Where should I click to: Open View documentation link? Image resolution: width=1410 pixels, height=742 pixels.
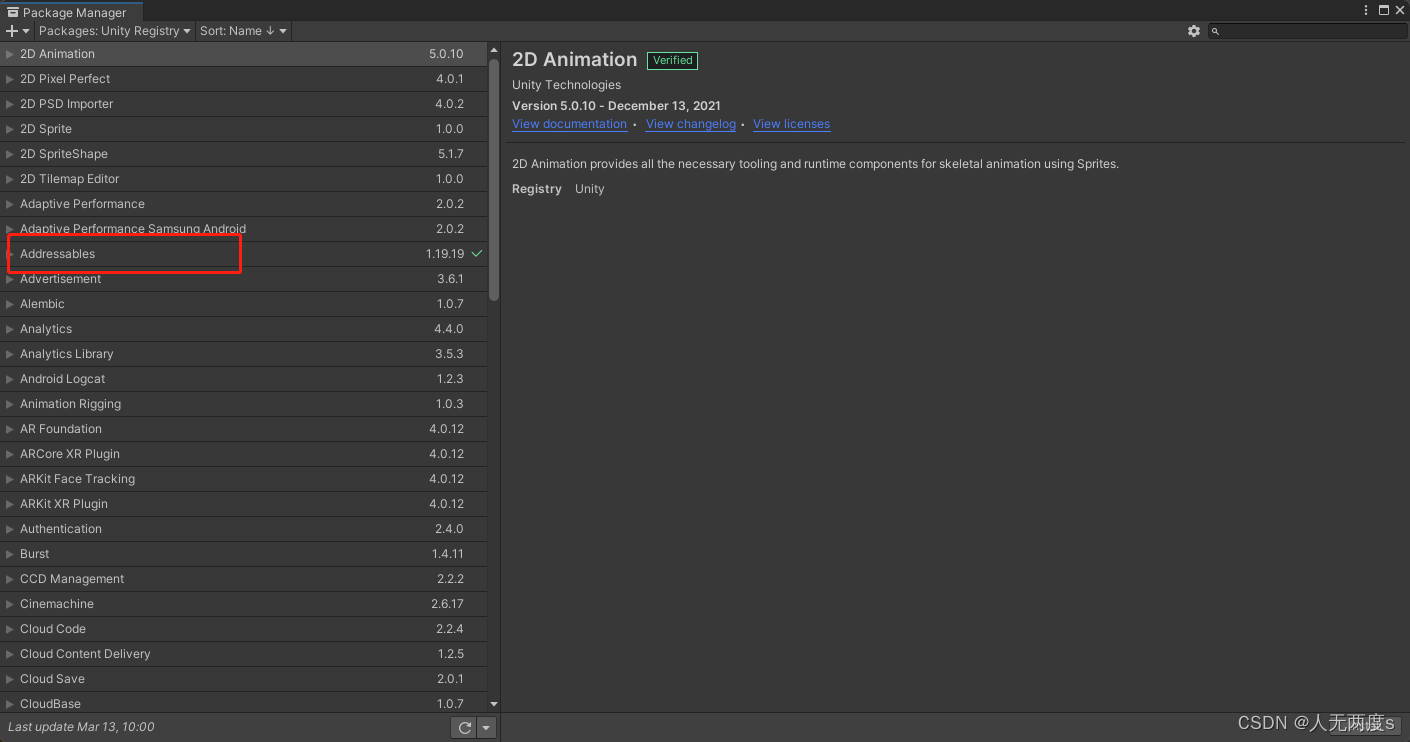click(x=569, y=124)
